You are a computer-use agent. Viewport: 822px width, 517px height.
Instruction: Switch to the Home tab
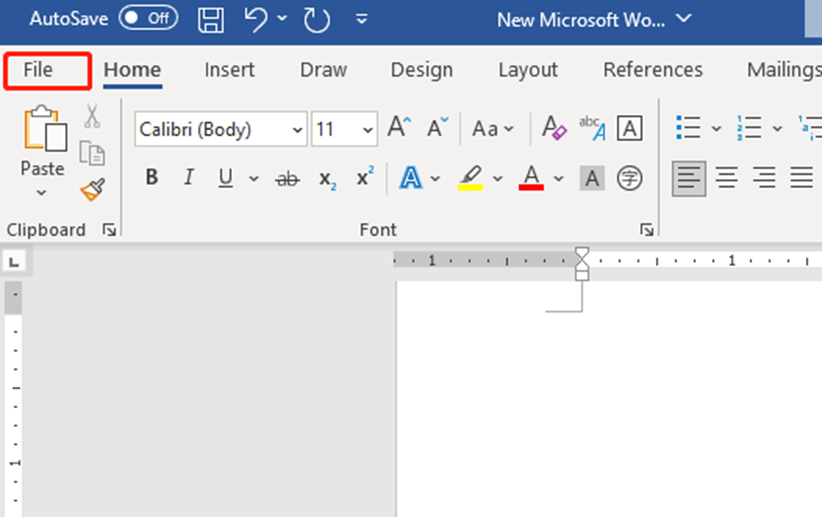point(132,70)
